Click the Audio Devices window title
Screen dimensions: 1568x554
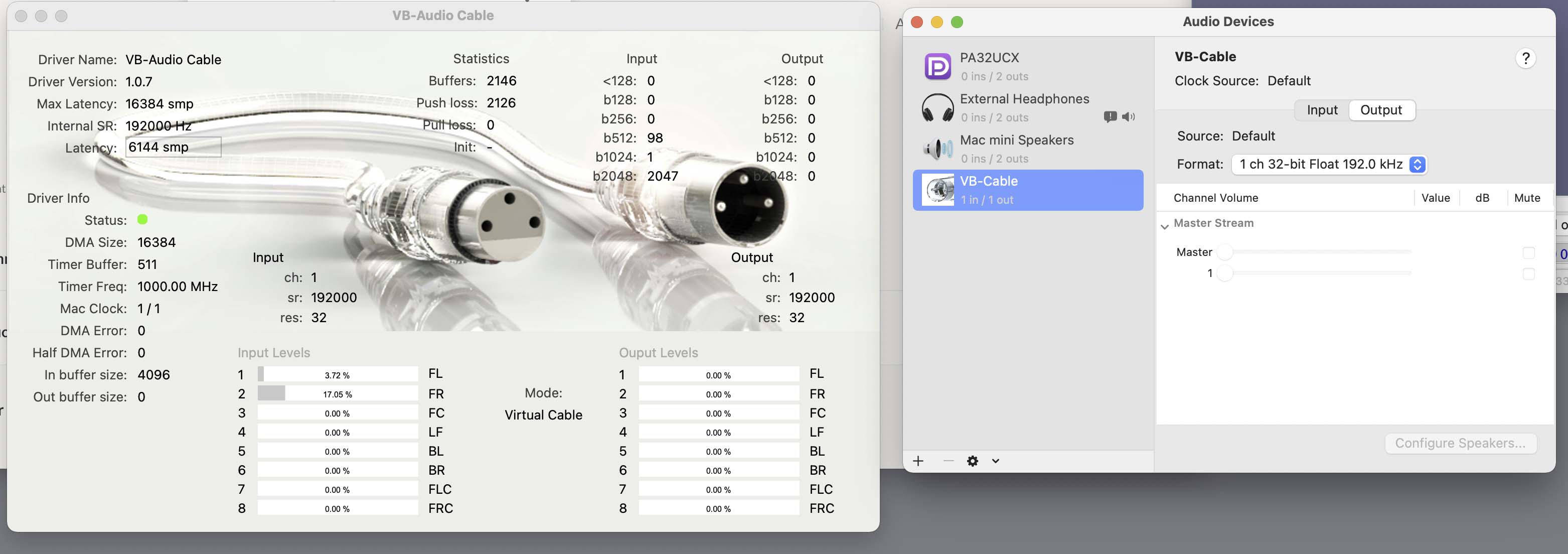1228,22
